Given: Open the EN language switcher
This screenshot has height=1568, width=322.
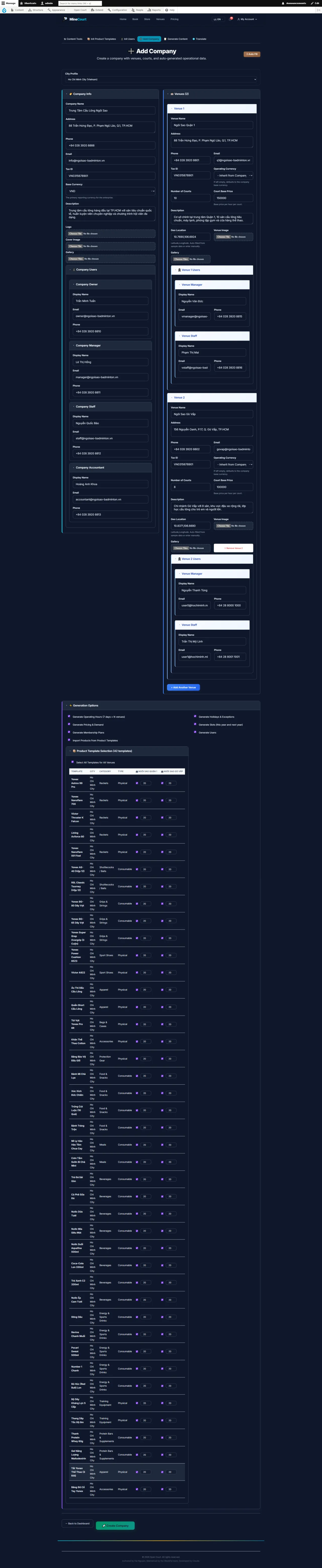Looking at the screenshot, I should (x=218, y=19).
